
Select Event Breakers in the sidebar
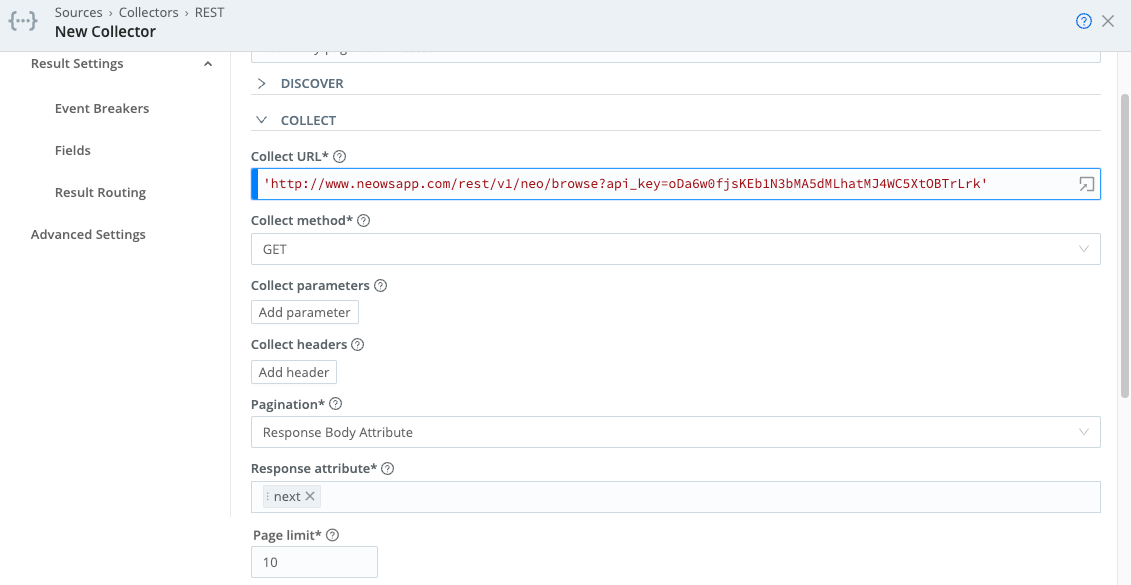click(102, 108)
